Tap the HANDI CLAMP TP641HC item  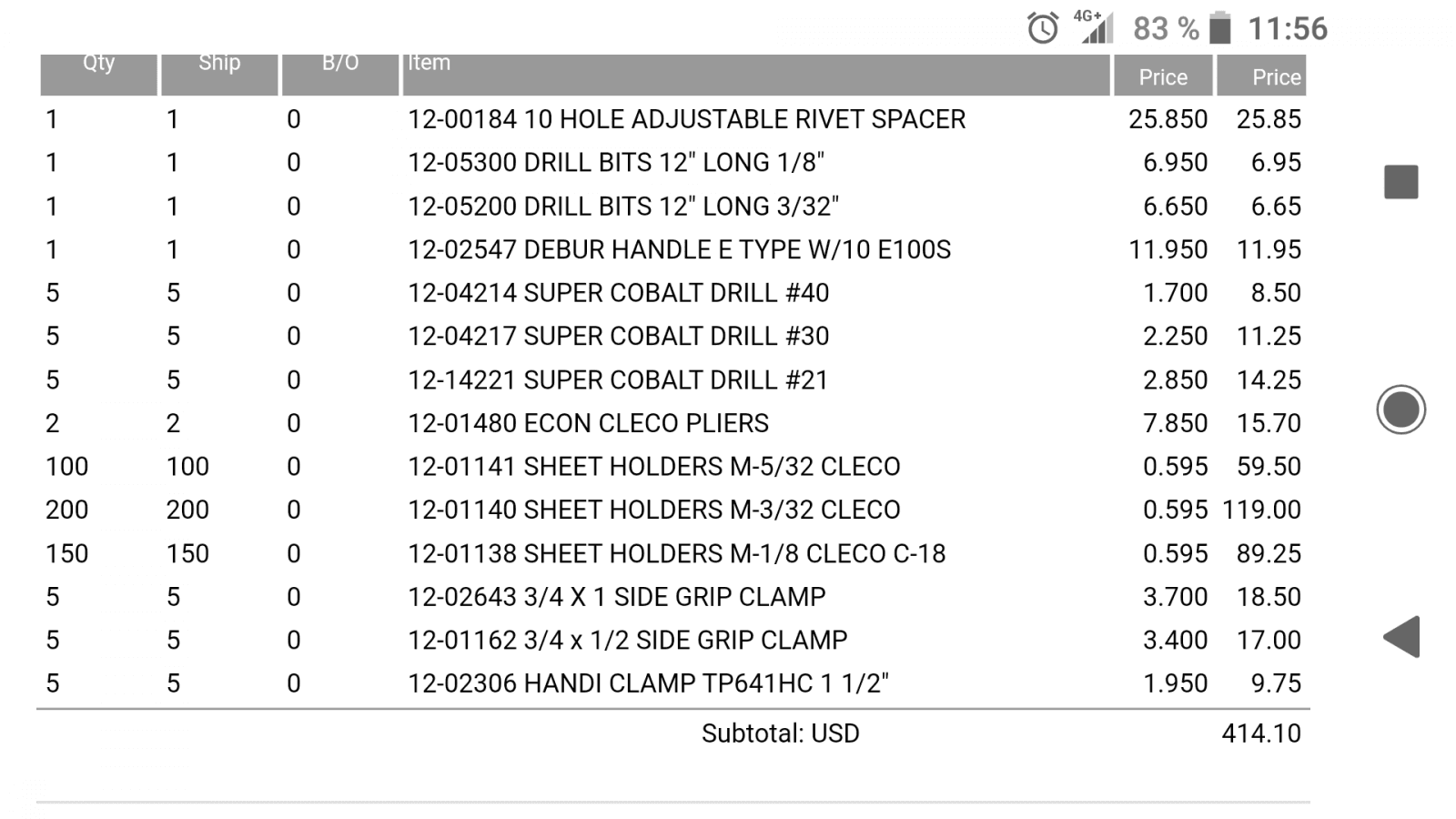648,683
